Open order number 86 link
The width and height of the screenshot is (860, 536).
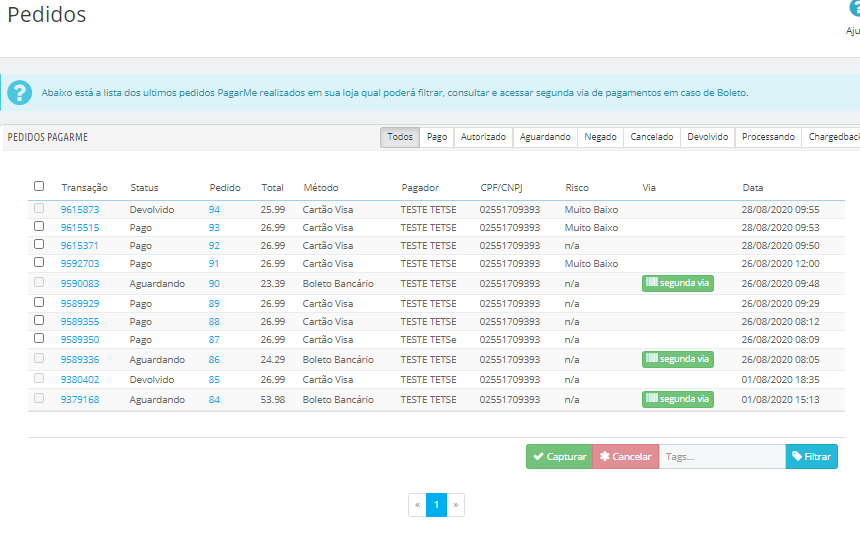point(214,359)
